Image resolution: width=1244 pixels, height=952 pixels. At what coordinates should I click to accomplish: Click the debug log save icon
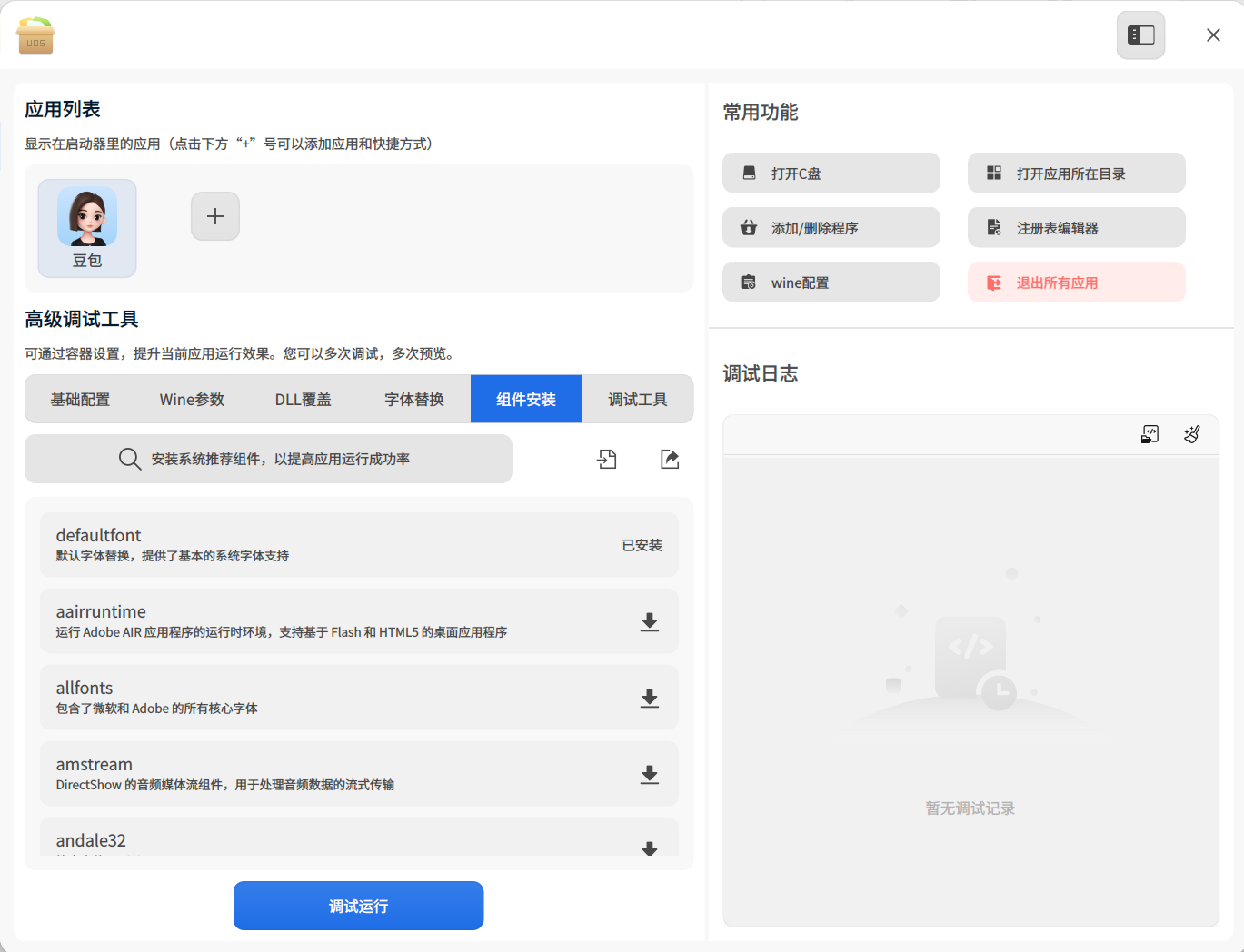click(x=1149, y=434)
